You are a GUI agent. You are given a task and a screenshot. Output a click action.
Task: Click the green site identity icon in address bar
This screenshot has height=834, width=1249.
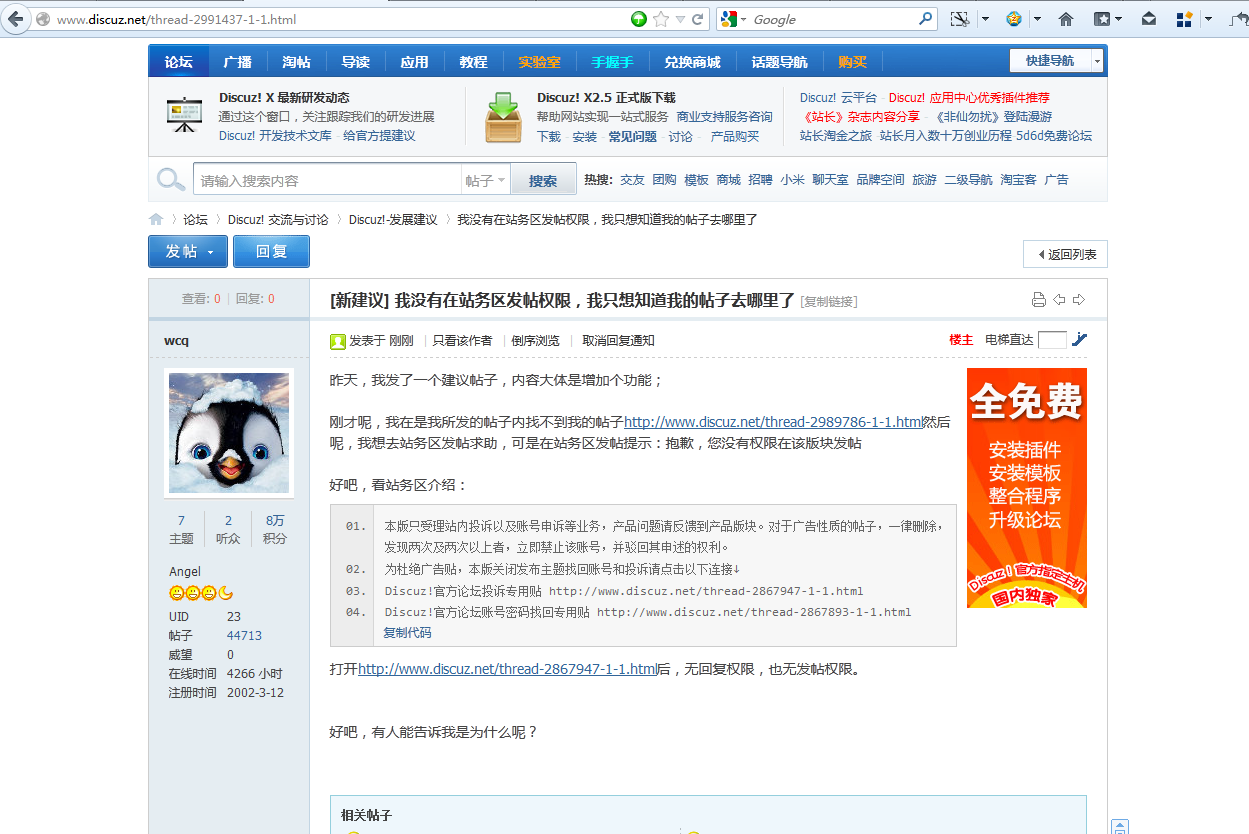point(639,19)
